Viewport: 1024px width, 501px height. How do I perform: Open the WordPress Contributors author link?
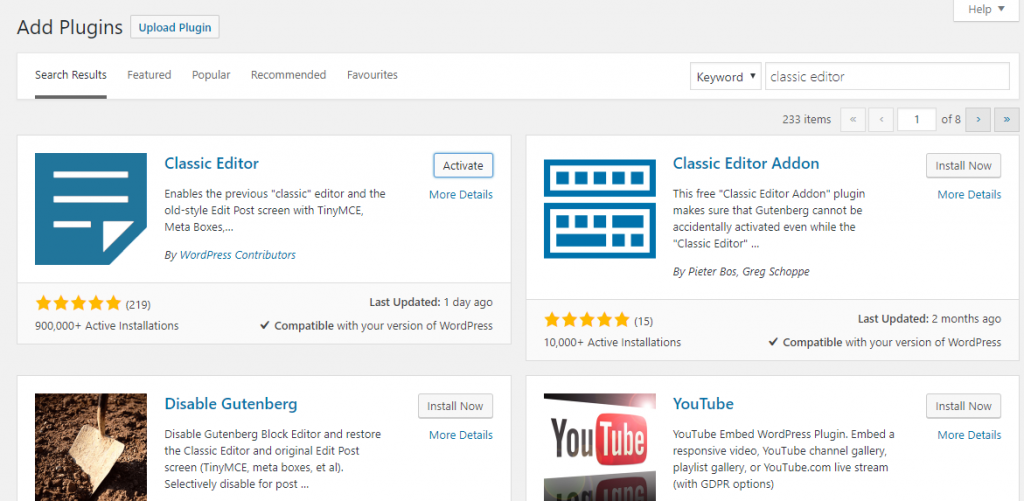pos(238,255)
